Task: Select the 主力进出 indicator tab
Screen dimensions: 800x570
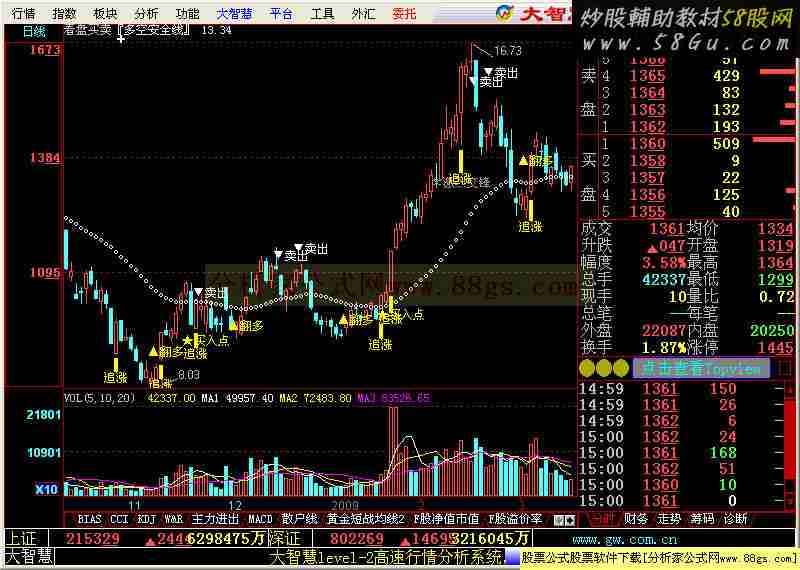Action: [x=215, y=519]
